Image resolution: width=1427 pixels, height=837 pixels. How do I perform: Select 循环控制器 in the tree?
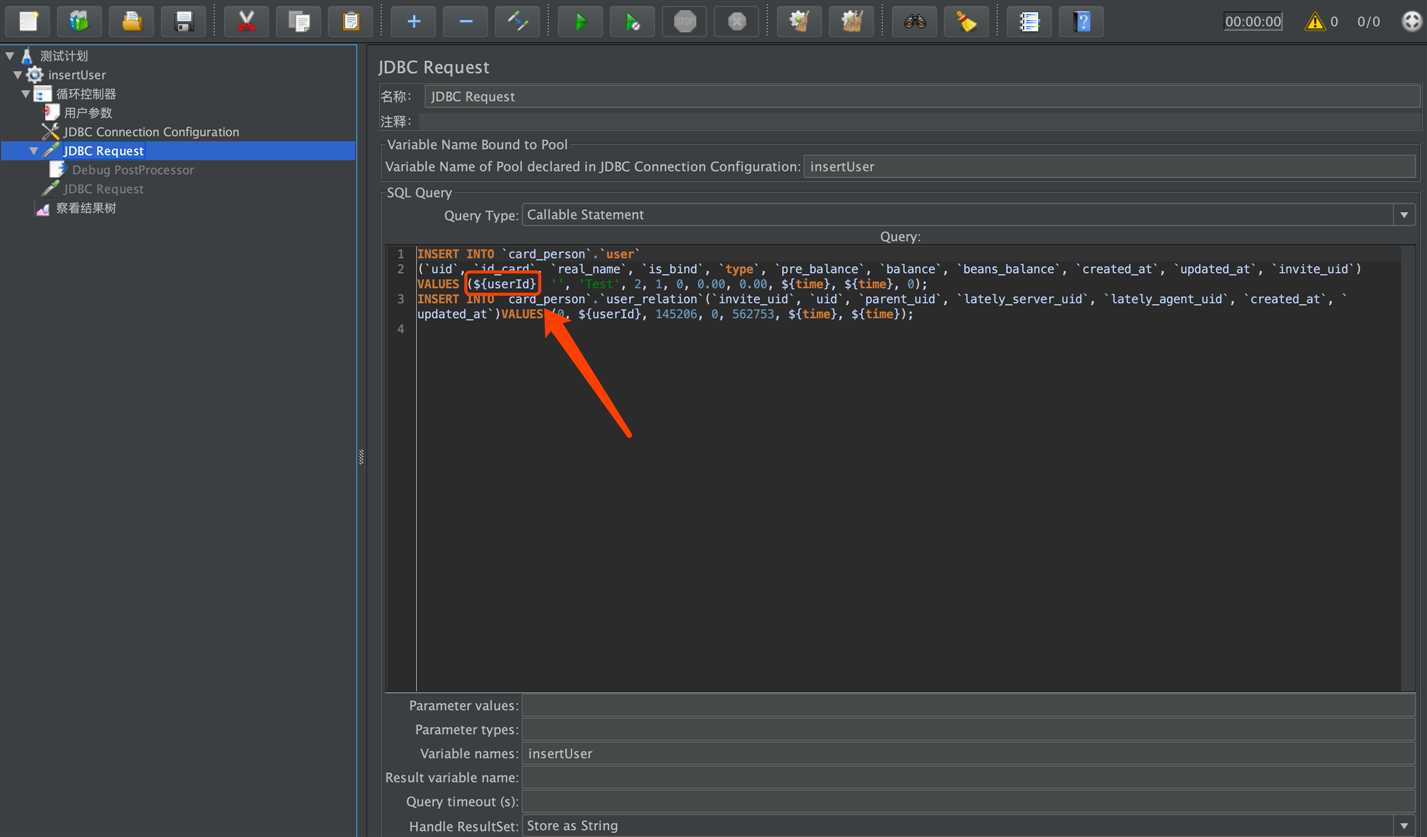click(x=86, y=94)
